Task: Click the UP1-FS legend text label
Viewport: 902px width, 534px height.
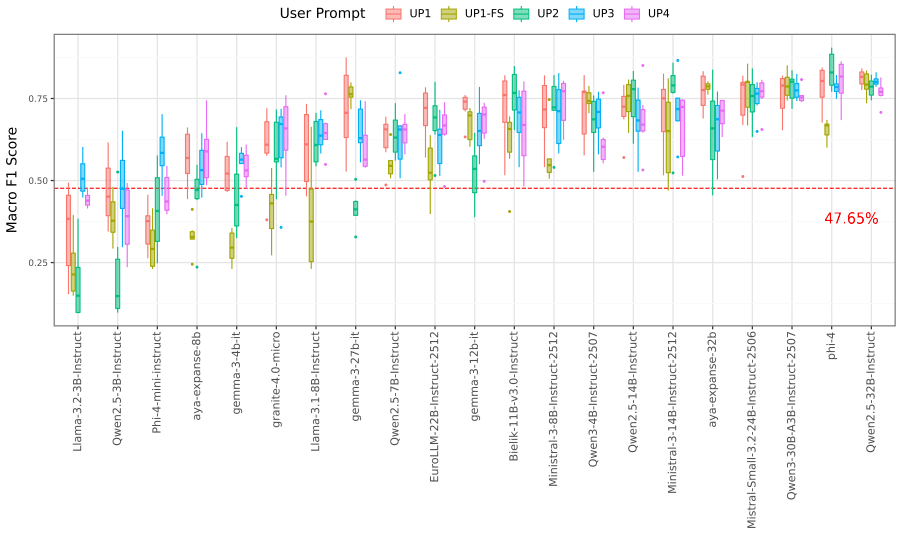Action: 484,14
